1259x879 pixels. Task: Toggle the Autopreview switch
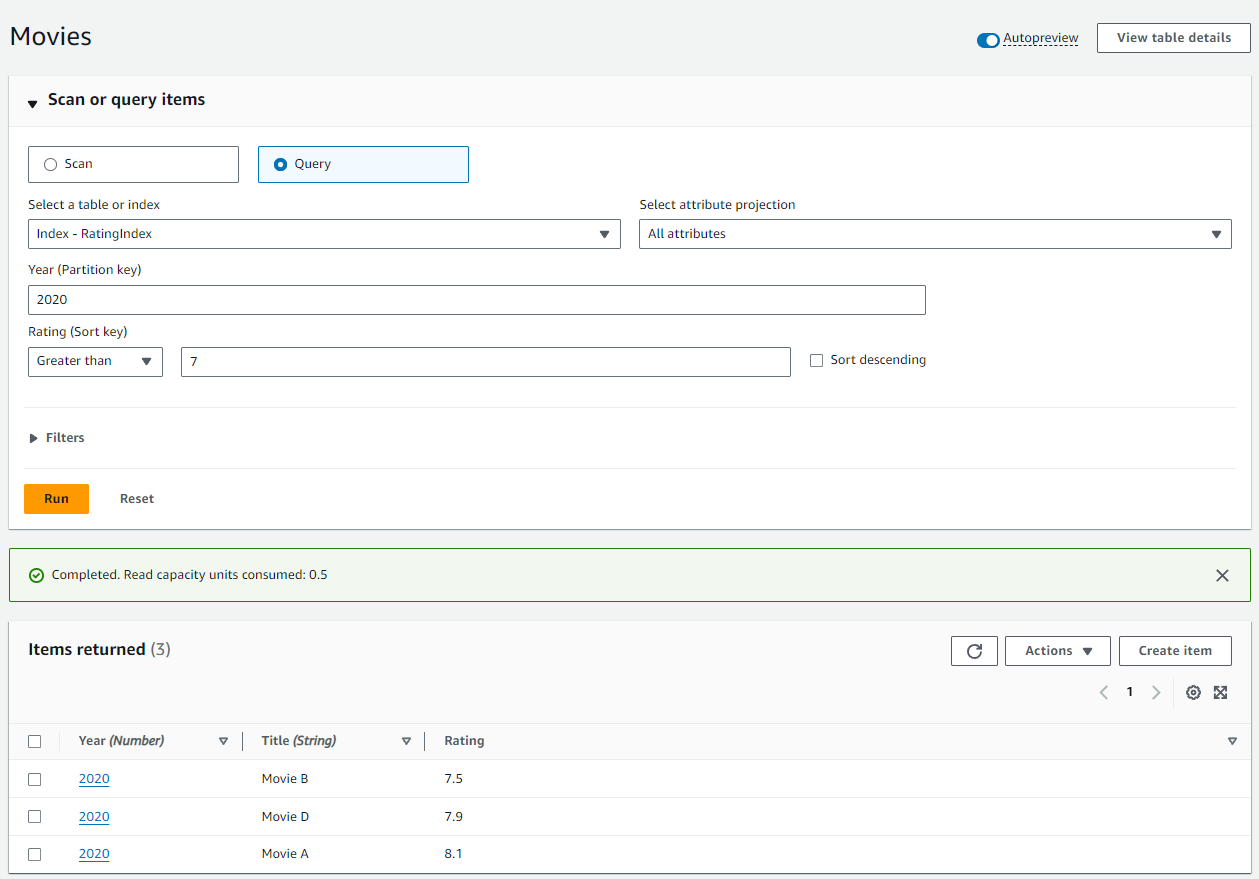tap(988, 40)
